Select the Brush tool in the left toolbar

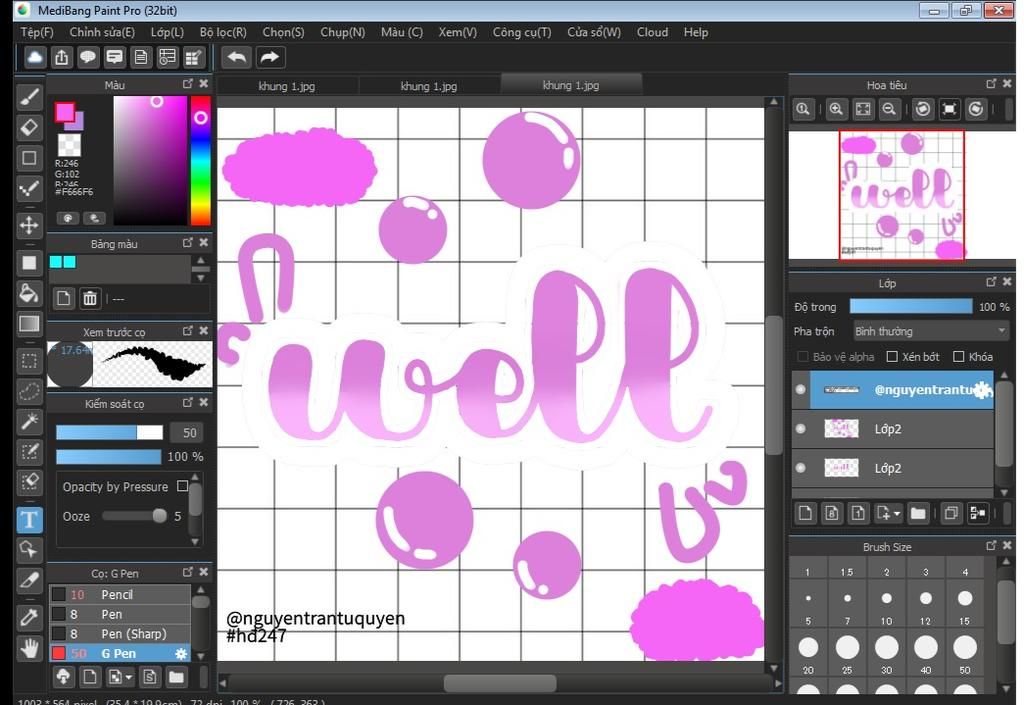(x=29, y=97)
